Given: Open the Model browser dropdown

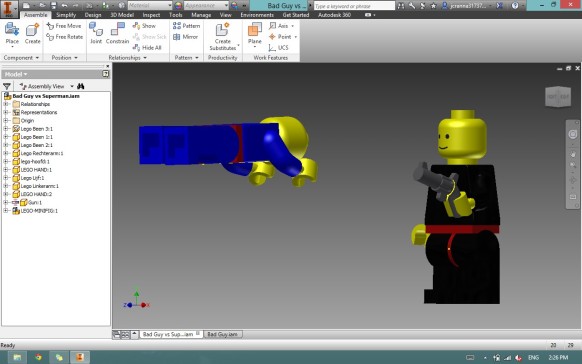Looking at the screenshot, I should coord(16,74).
